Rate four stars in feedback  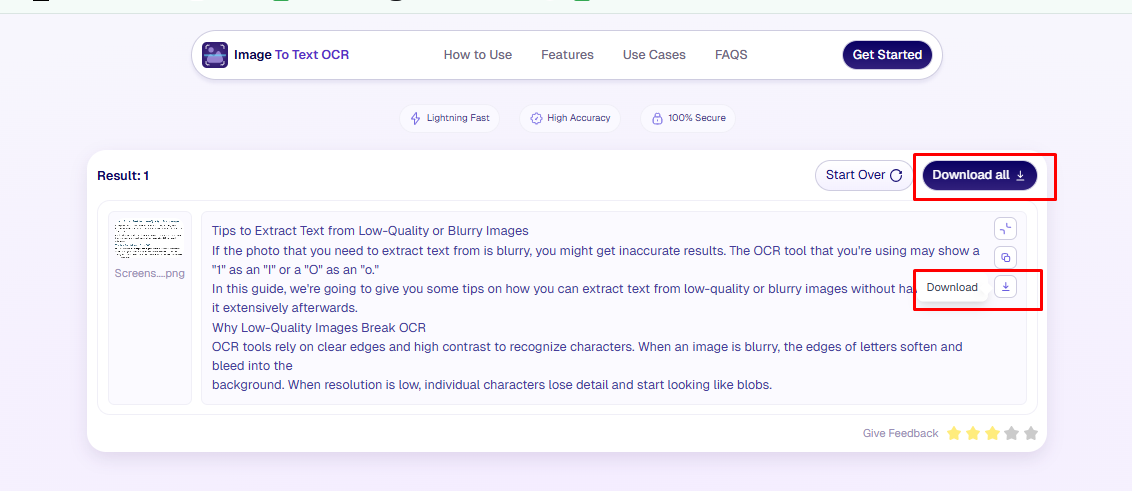tap(1012, 433)
